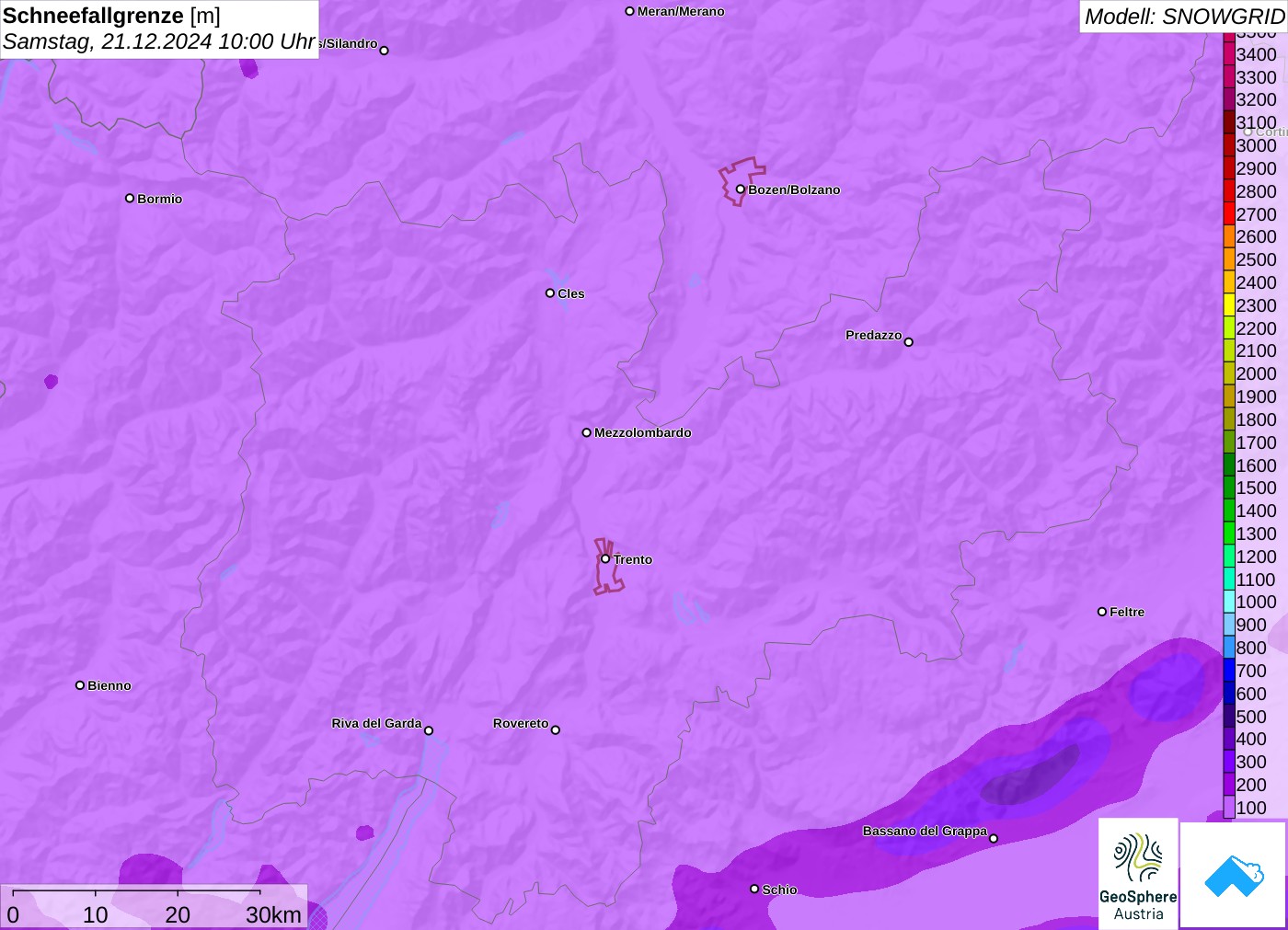Viewport: 1288px width, 930px height.
Task: Click the Bassano del Grappa label
Action: click(x=925, y=831)
